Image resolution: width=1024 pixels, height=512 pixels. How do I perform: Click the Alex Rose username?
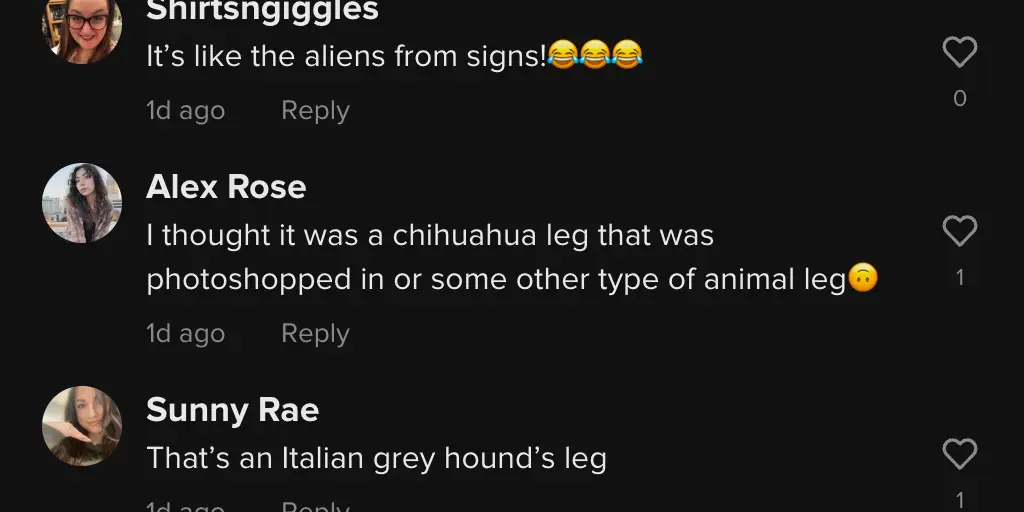(x=226, y=187)
